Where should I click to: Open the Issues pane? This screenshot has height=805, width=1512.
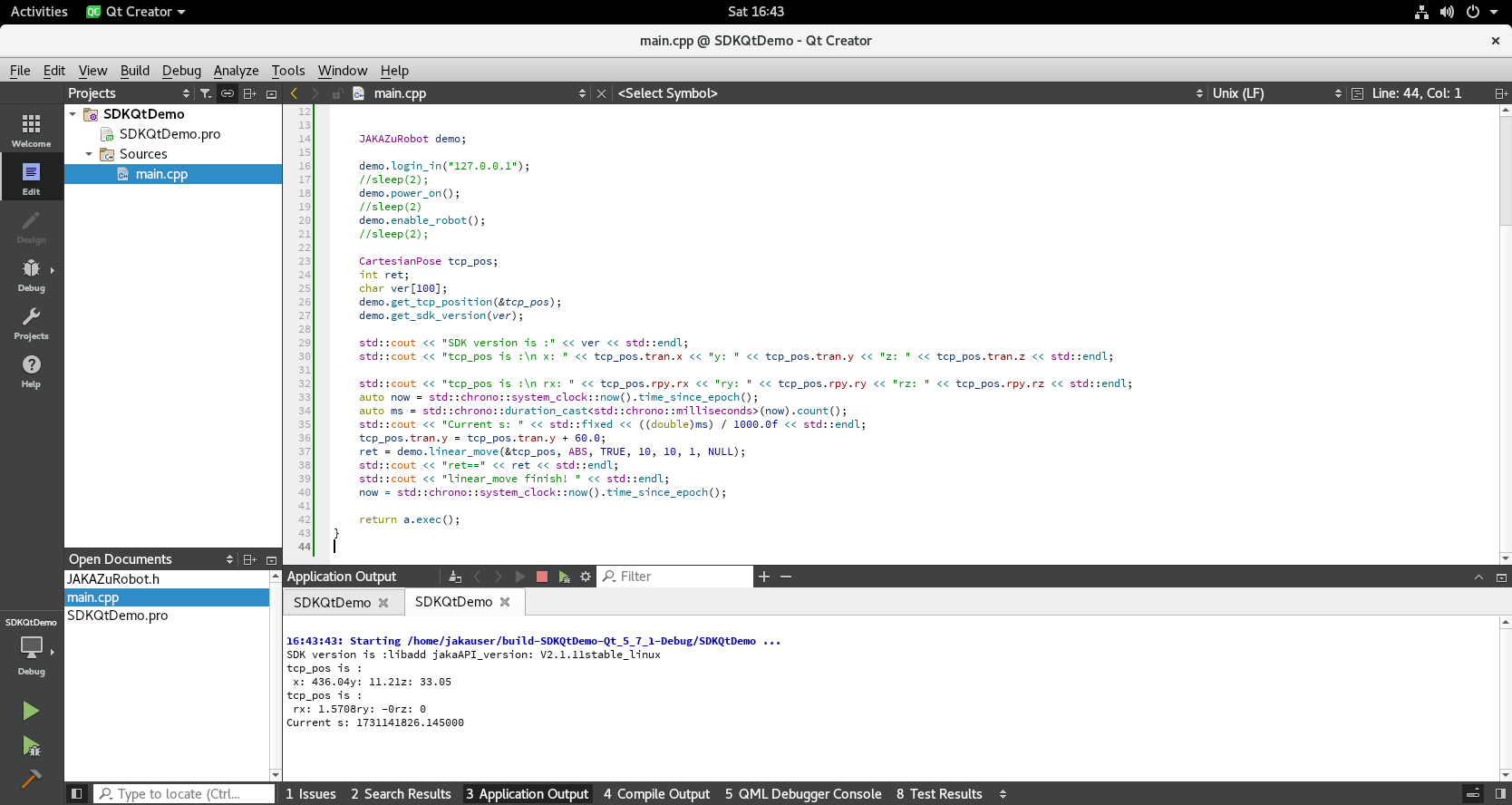coord(311,794)
